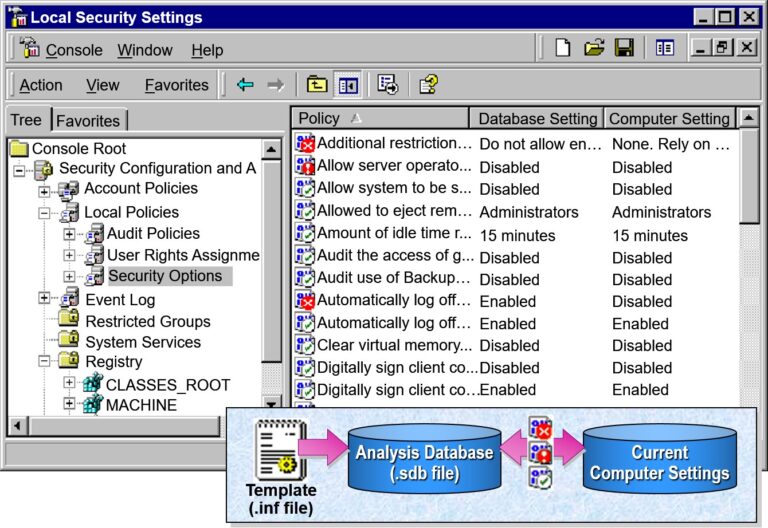768x528 pixels.
Task: Click policy list scrollbar up arrow
Action: (748, 118)
